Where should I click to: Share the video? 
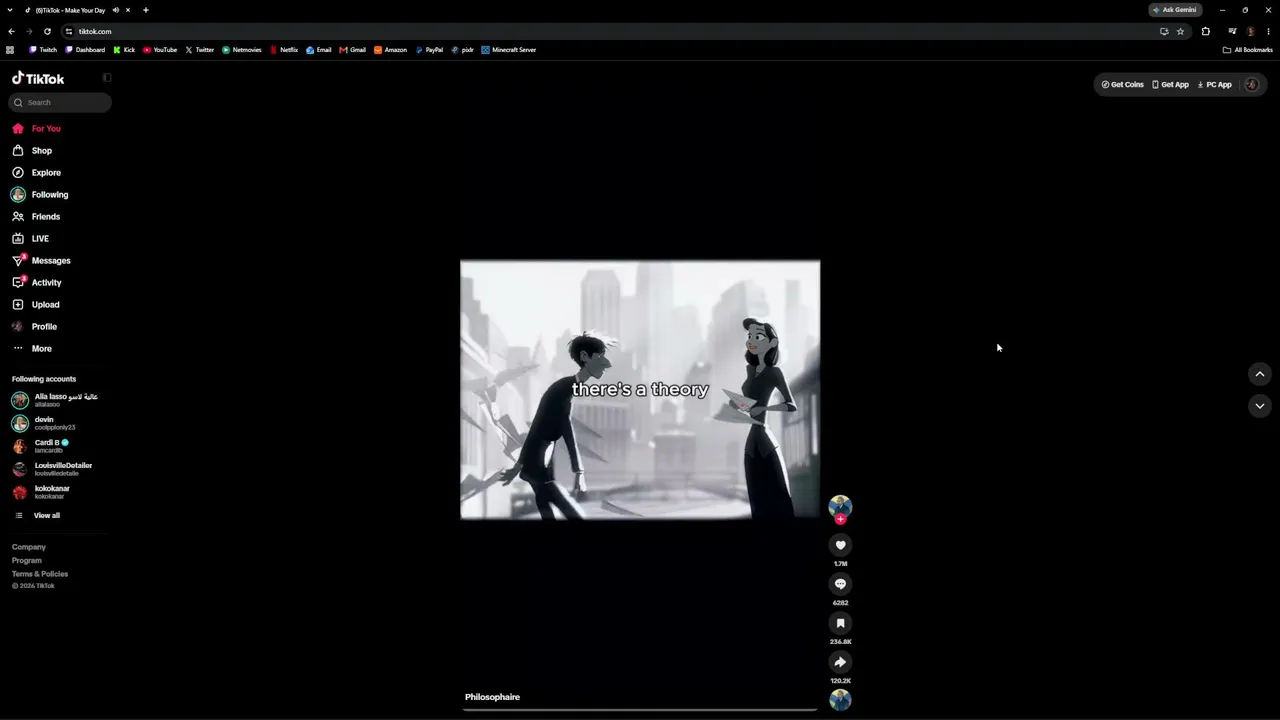click(840, 662)
